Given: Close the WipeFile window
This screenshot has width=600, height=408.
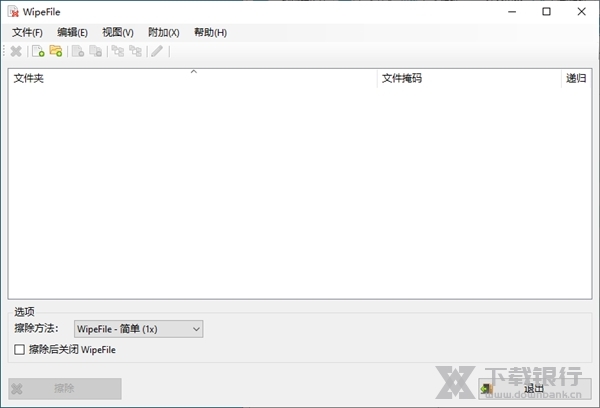Looking at the screenshot, I should coord(582,12).
